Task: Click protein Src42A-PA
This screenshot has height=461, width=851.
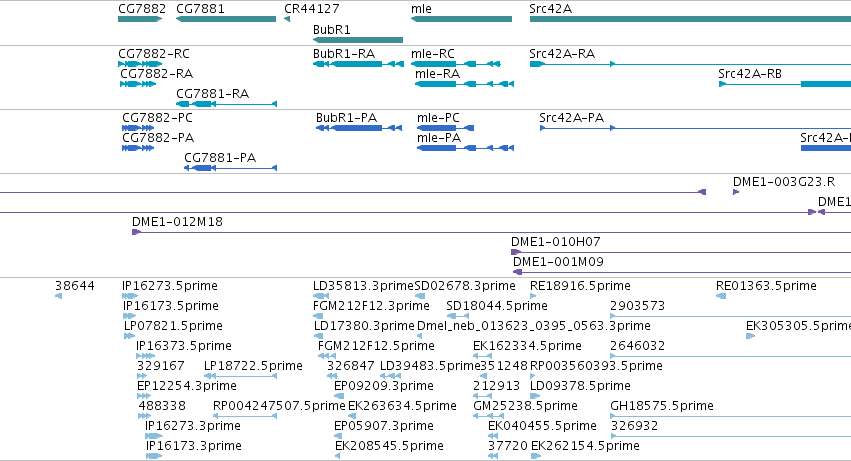Action: point(571,118)
